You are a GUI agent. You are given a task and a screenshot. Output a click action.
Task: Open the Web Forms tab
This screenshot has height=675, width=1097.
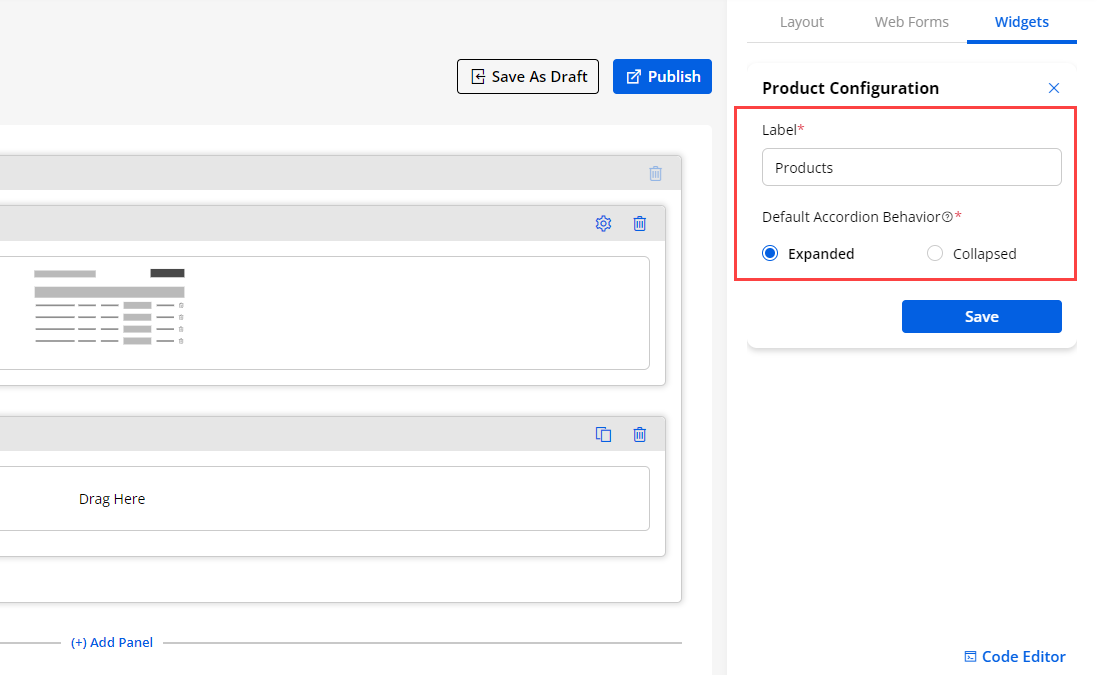[x=911, y=22]
